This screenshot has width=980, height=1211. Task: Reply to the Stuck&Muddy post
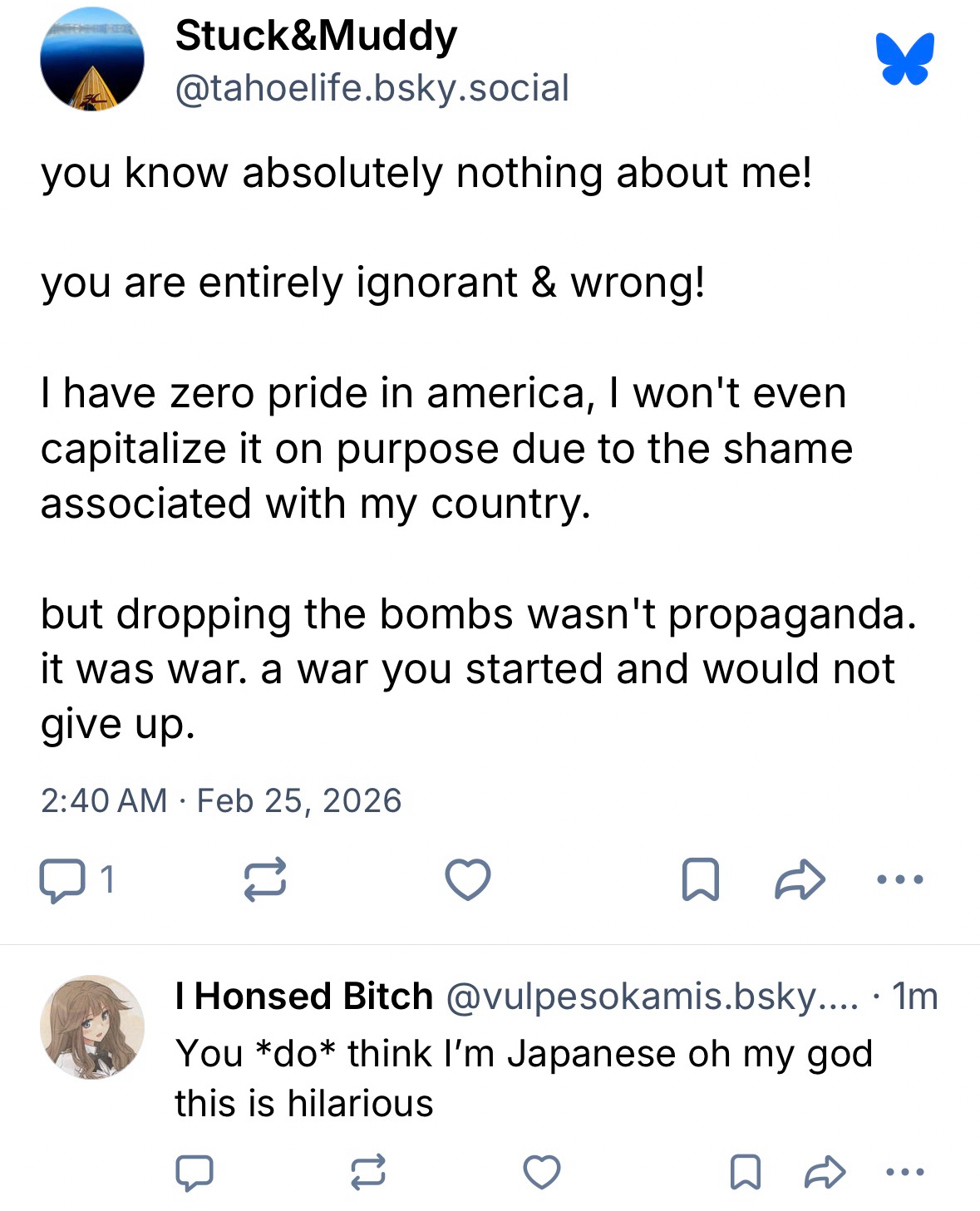click(x=62, y=880)
